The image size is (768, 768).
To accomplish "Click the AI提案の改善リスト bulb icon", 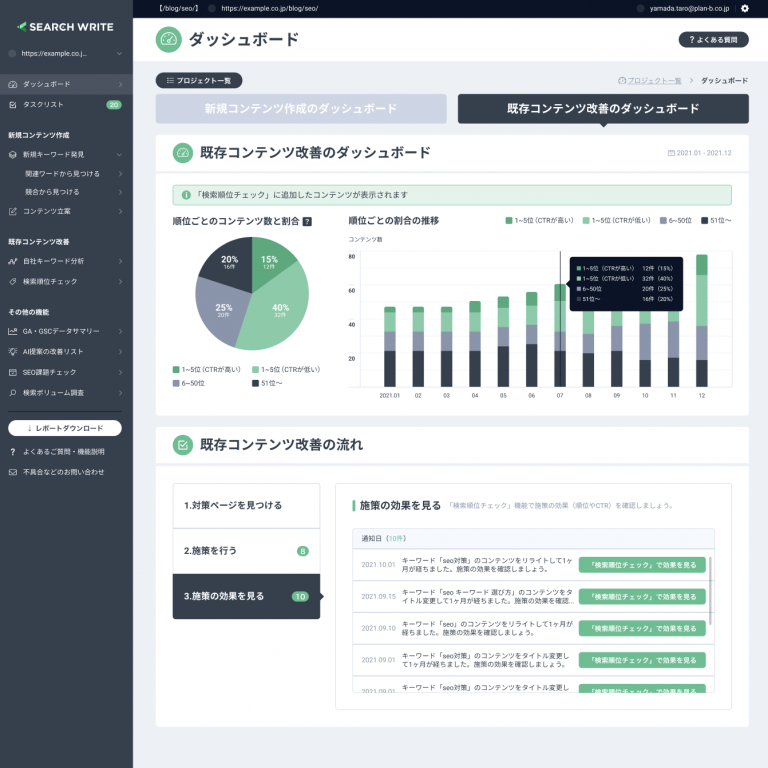I will [13, 352].
